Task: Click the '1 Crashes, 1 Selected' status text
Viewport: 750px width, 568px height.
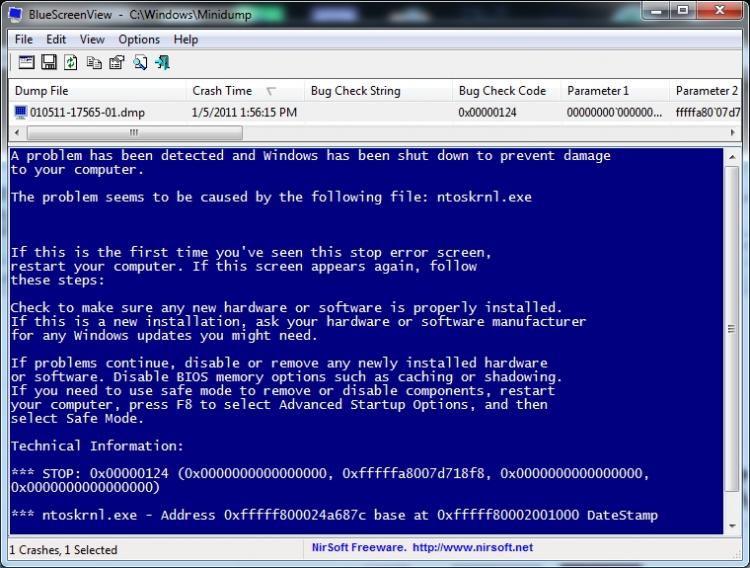Action: coord(63,550)
